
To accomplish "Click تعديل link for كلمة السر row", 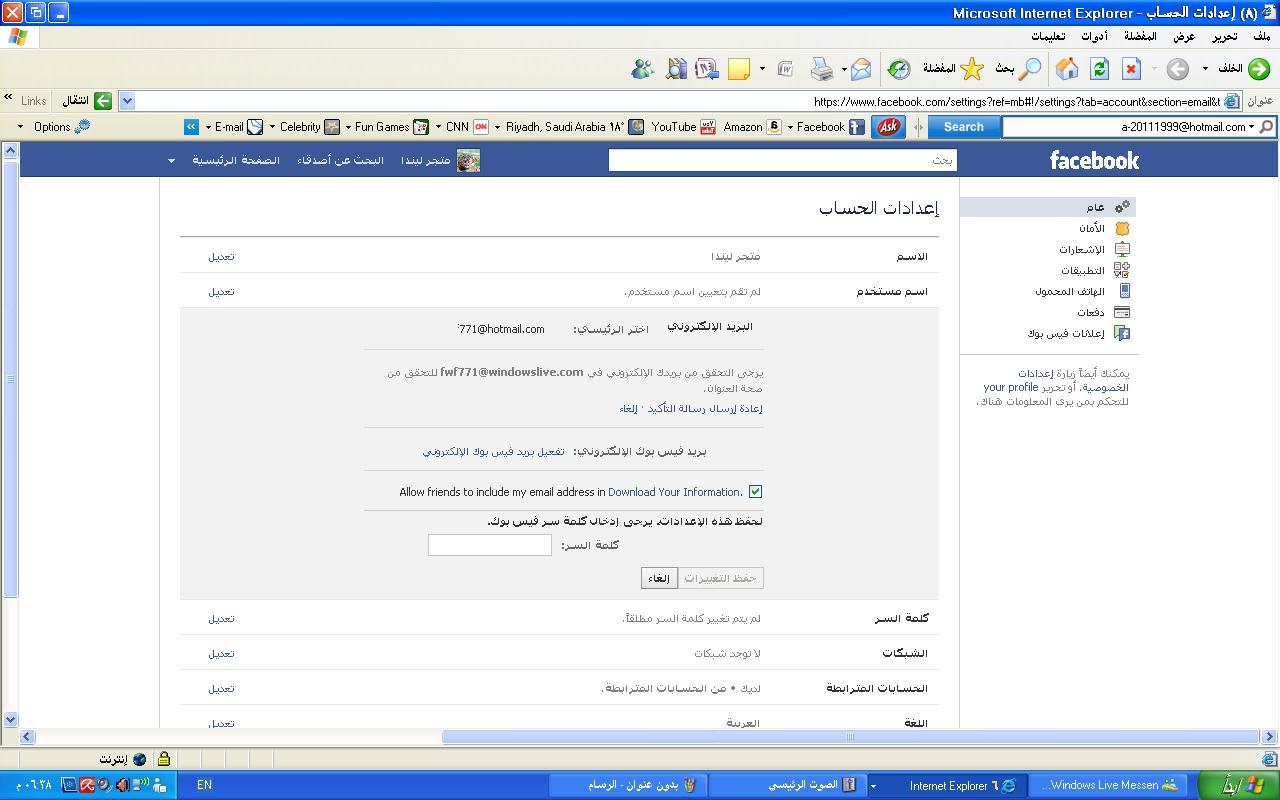I will tap(221, 618).
